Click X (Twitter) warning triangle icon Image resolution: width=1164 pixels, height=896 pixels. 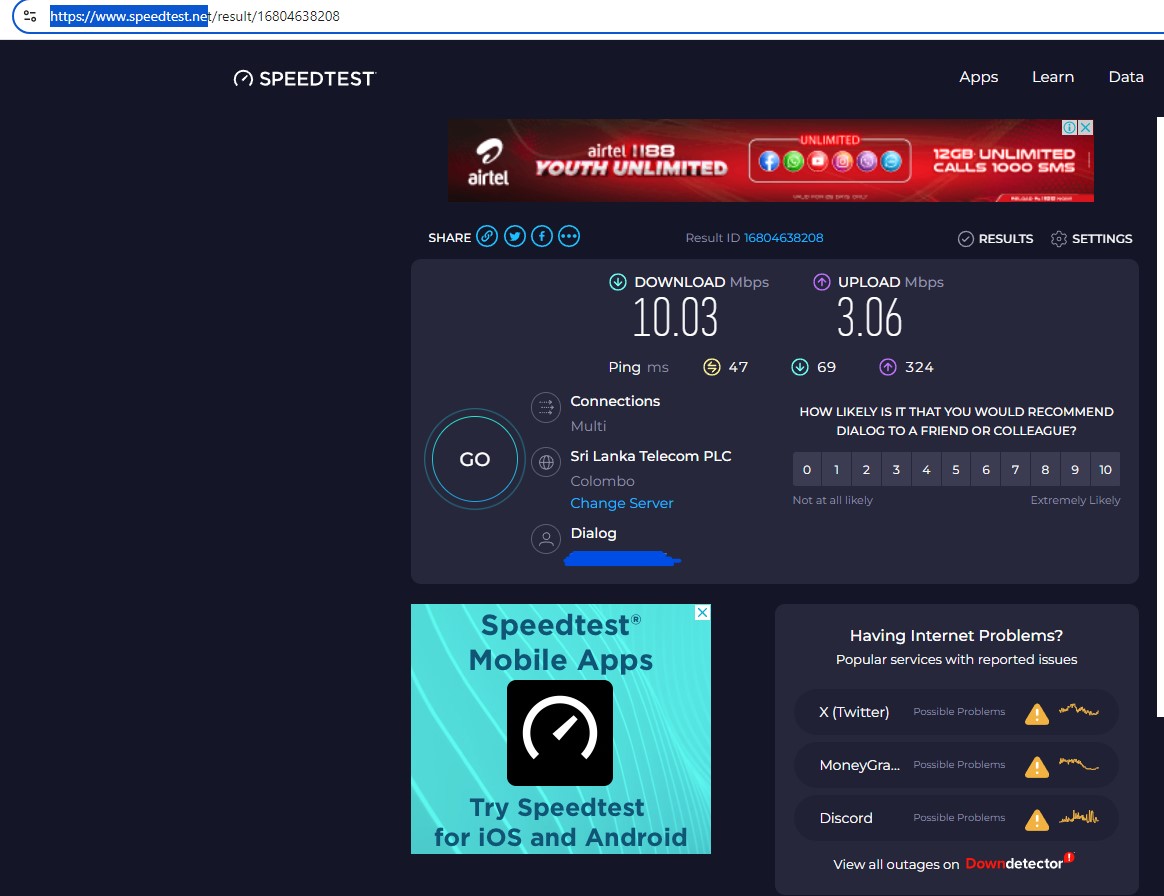coord(1036,713)
